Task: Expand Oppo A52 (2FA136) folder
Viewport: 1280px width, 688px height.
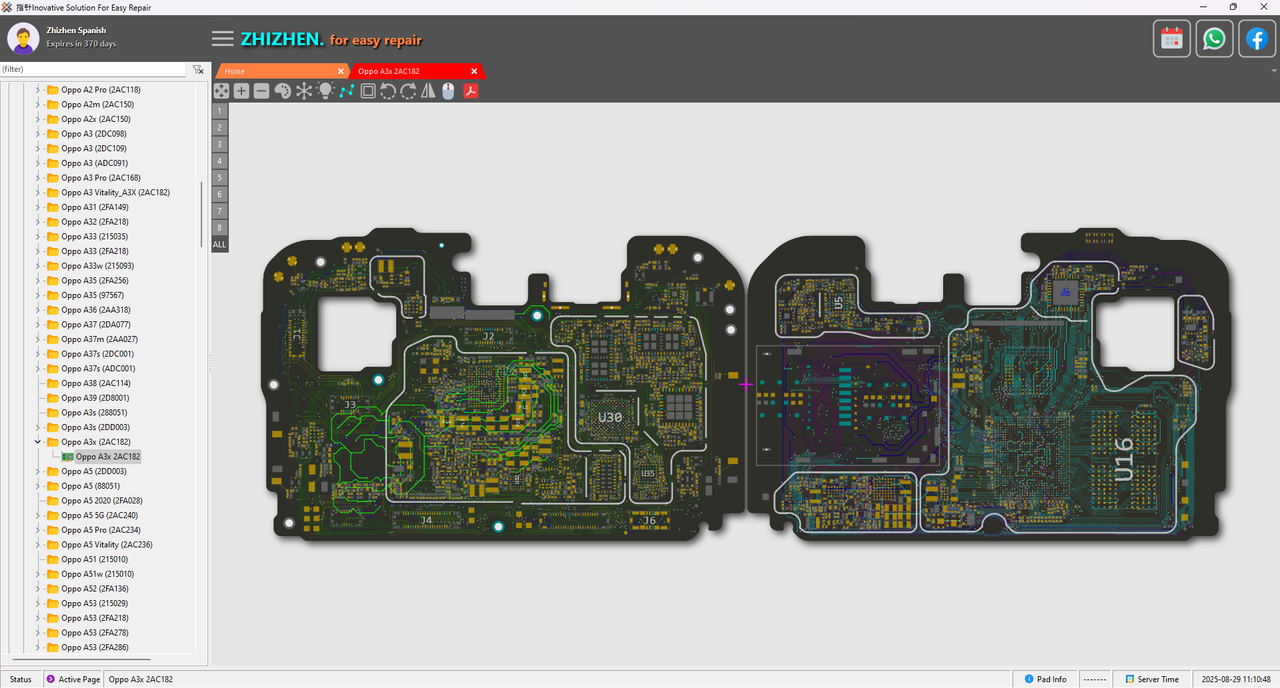Action: pos(38,589)
